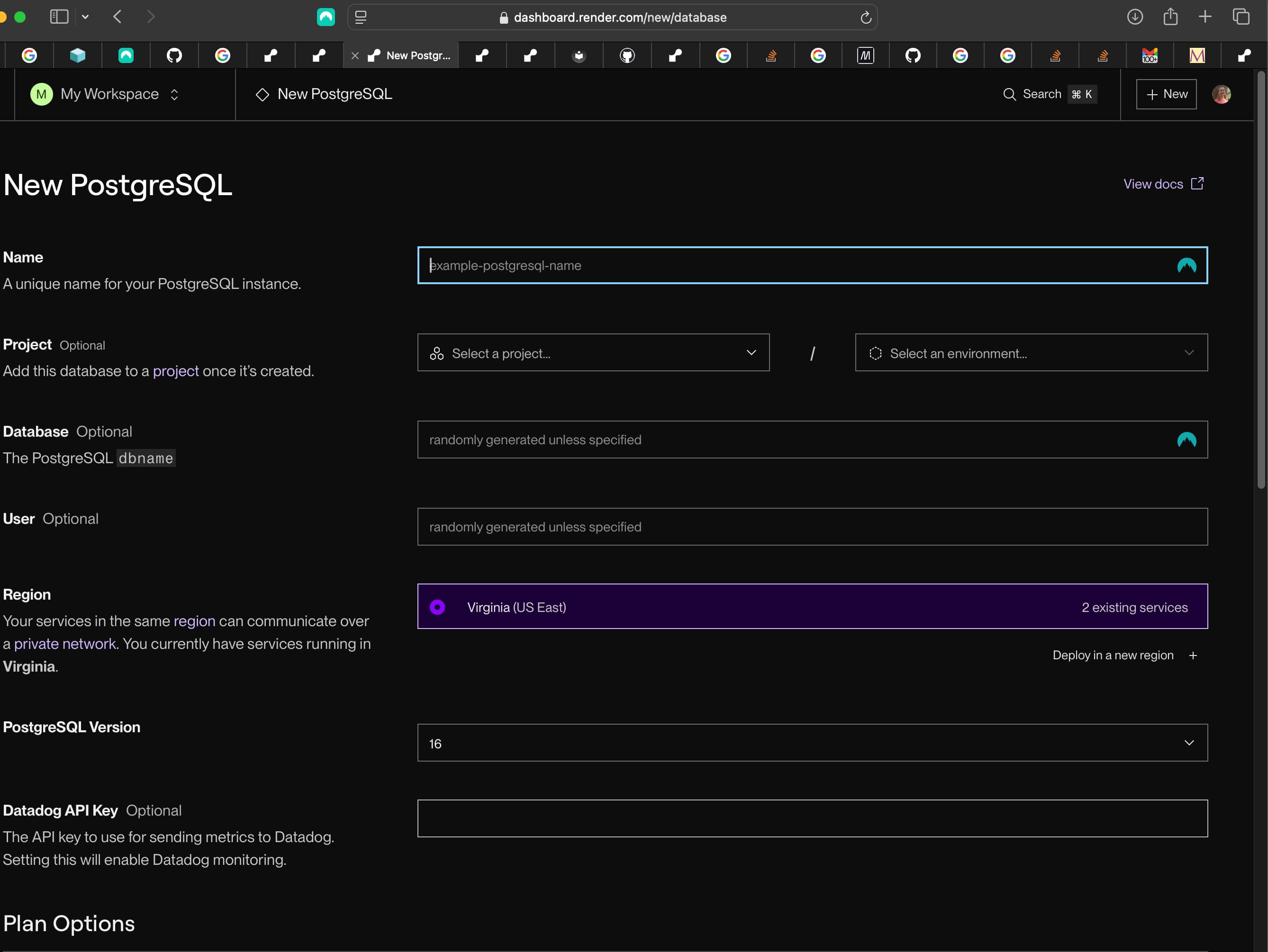Select the Virginia (US East) radio button
Image resolution: width=1268 pixels, height=952 pixels.
[437, 607]
